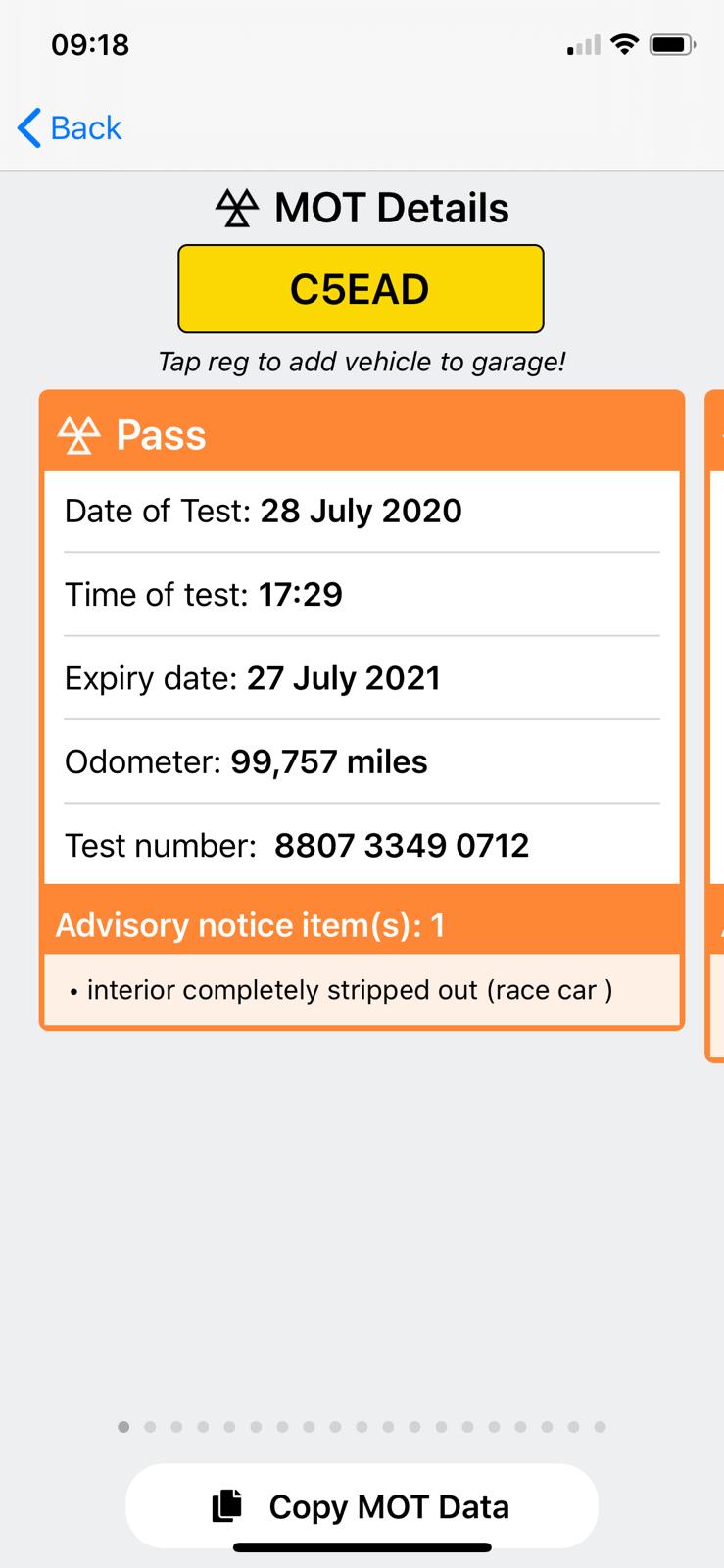The width and height of the screenshot is (724, 1568).
Task: Tap the Wi-Fi status icon
Action: 623,44
